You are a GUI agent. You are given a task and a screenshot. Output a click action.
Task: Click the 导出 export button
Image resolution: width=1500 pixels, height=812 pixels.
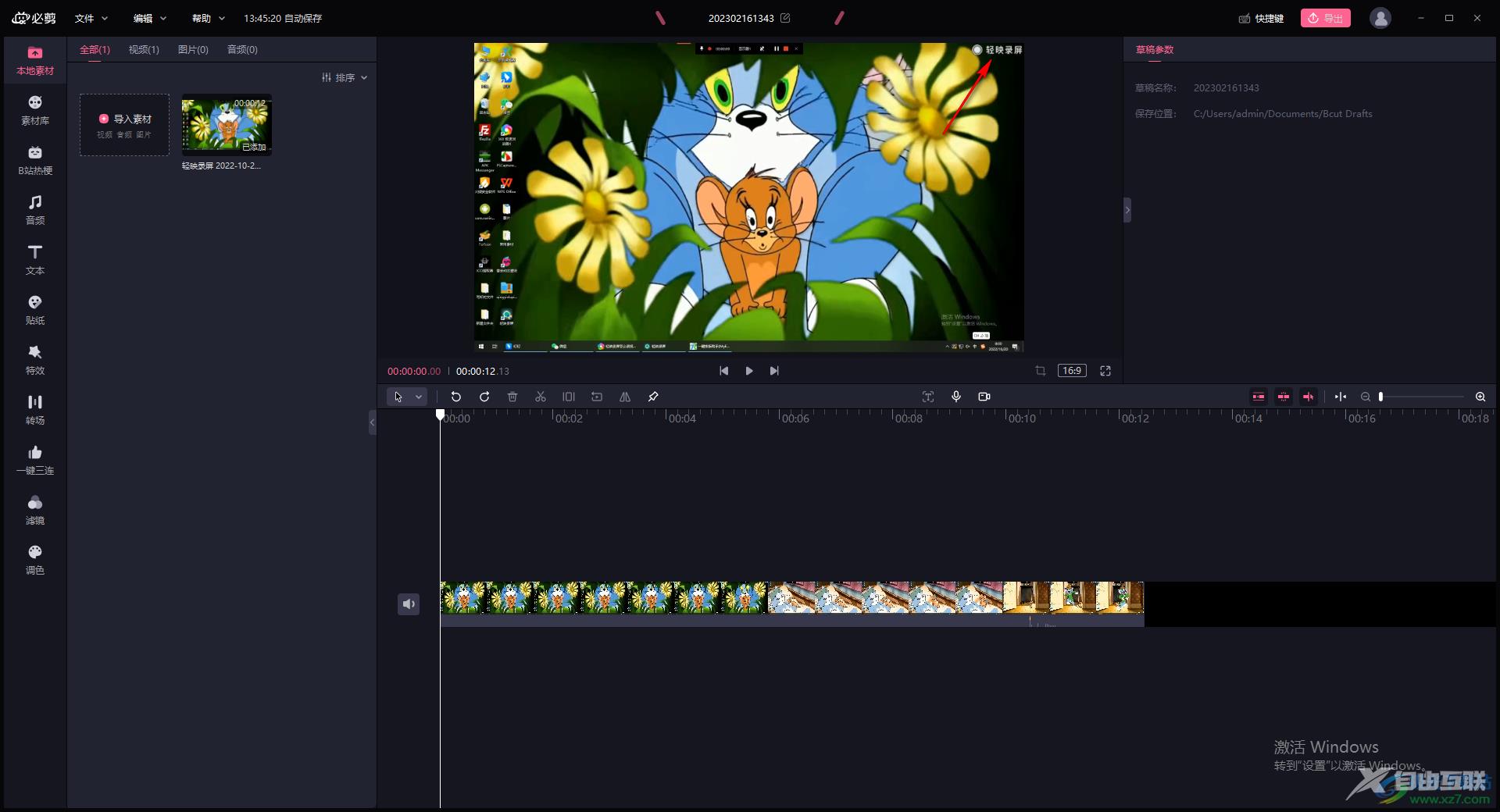1326,18
